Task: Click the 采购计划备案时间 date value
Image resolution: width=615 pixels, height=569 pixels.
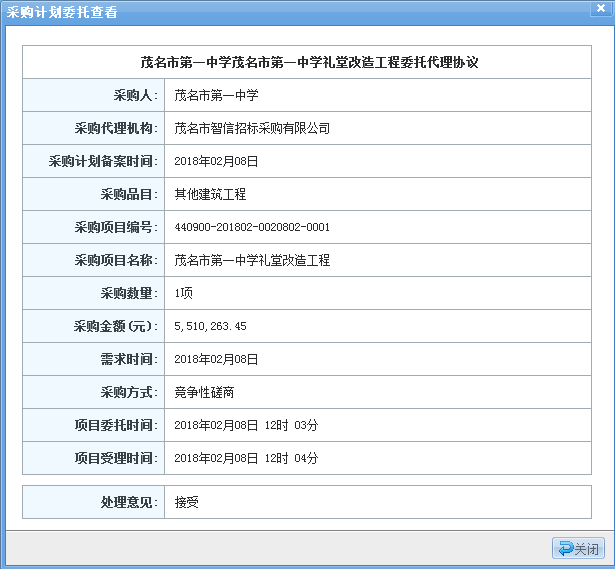Action: pos(216,161)
